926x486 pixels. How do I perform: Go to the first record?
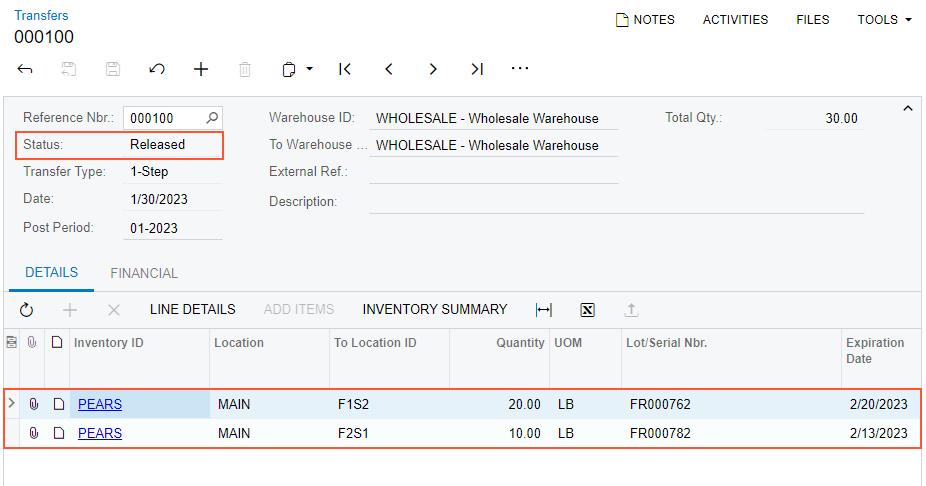click(345, 69)
